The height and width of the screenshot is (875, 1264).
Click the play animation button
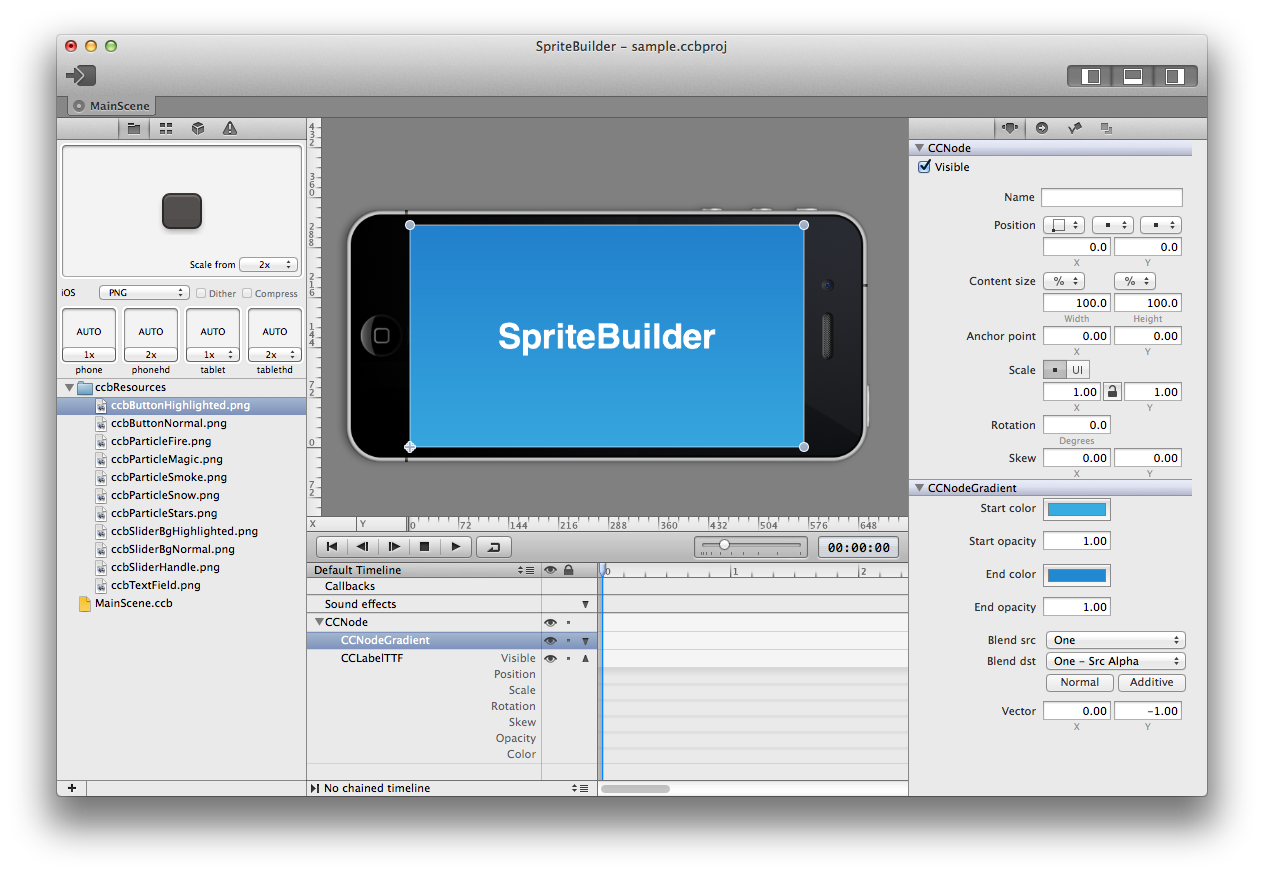tap(455, 547)
